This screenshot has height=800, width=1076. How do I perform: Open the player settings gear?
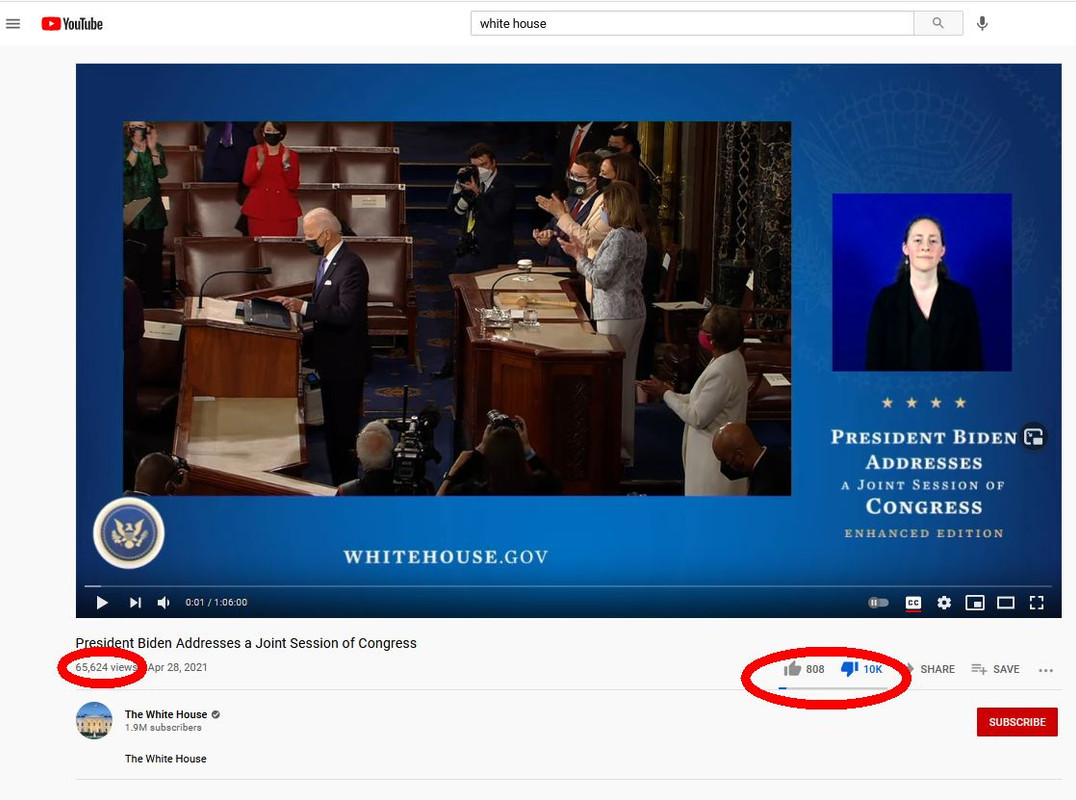tap(944, 602)
